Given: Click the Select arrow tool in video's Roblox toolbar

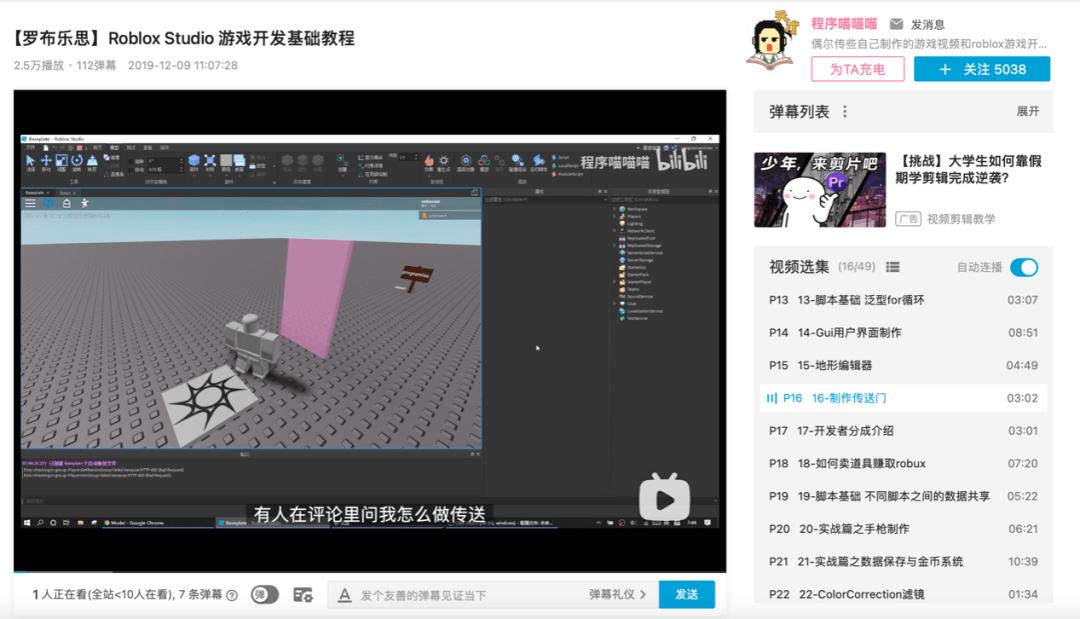Looking at the screenshot, I should coord(30,162).
